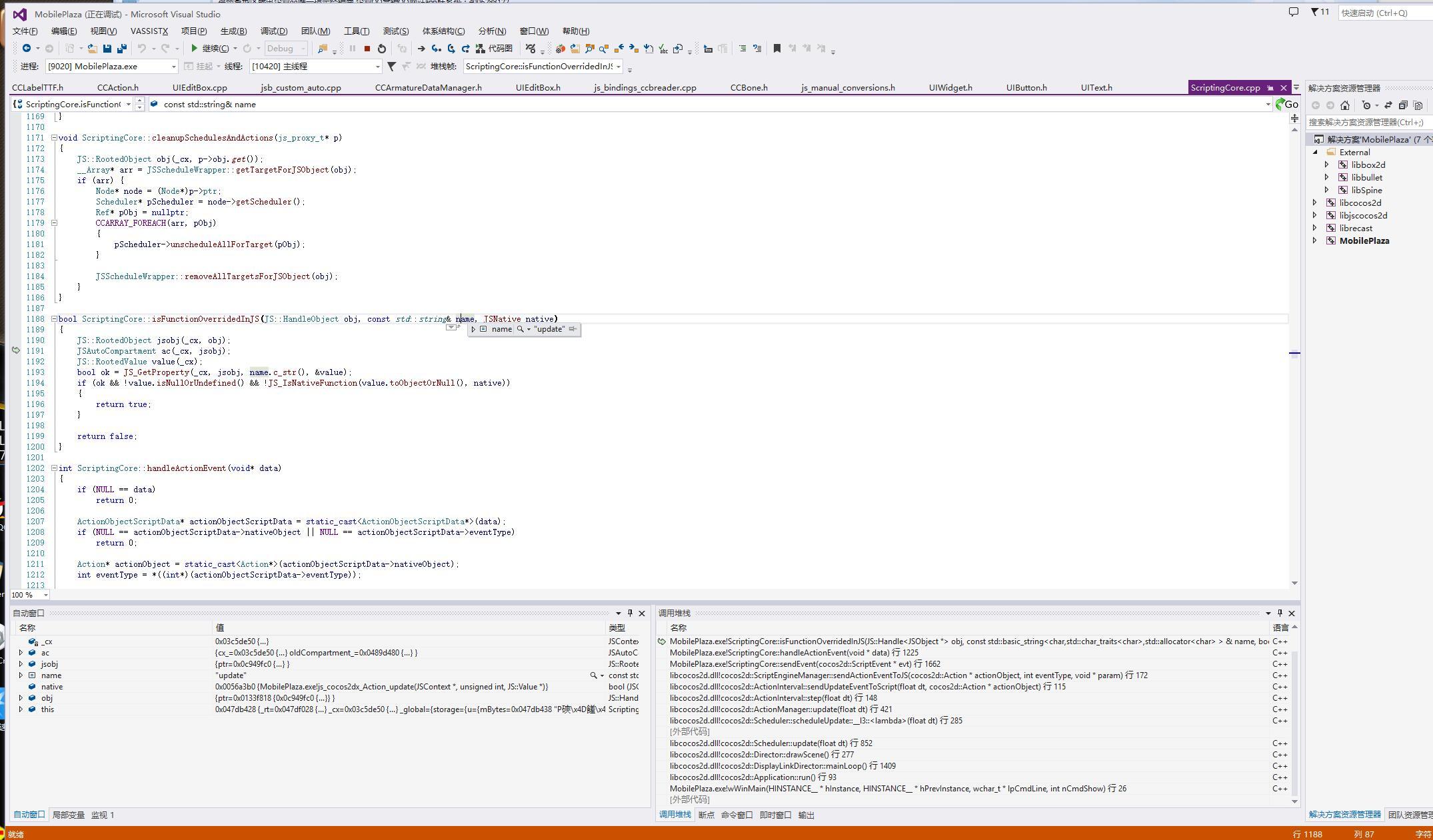Pin the name data tip
The image size is (1433, 840).
573,329
